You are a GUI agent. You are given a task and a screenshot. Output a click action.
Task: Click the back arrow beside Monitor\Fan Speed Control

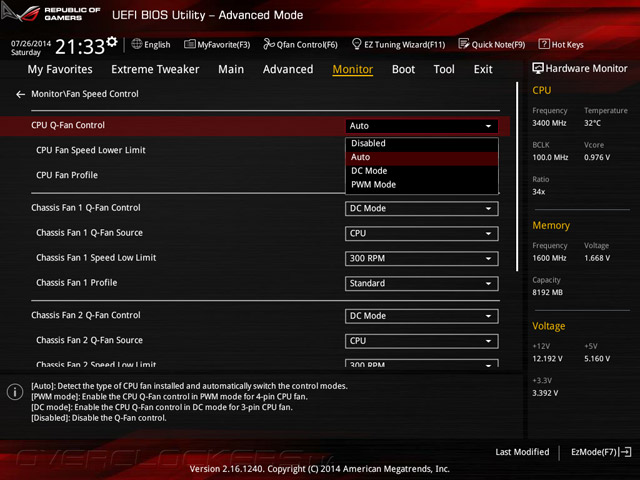[x=20, y=95]
